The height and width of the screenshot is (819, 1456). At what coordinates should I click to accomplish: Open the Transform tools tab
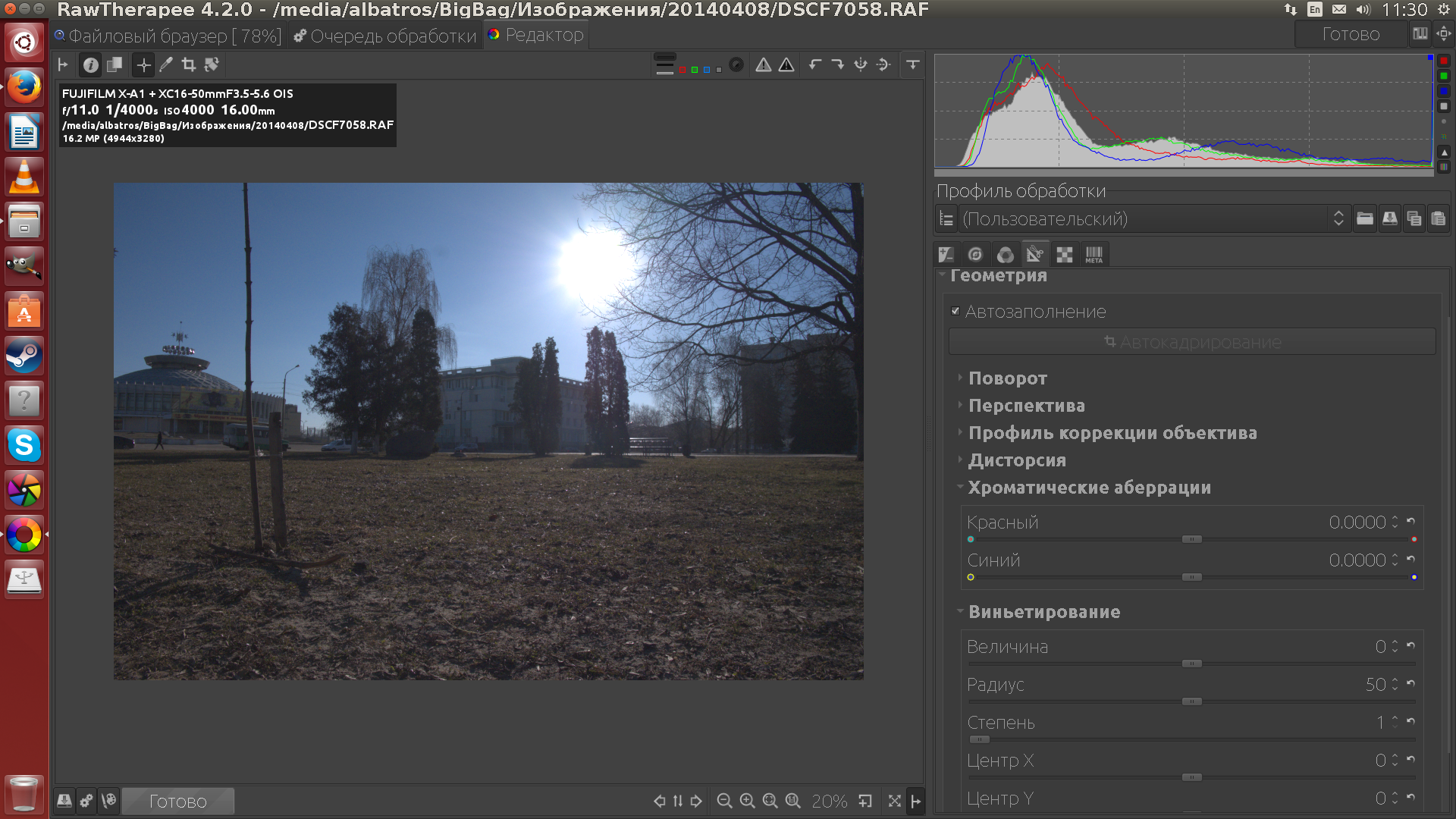coord(1034,254)
